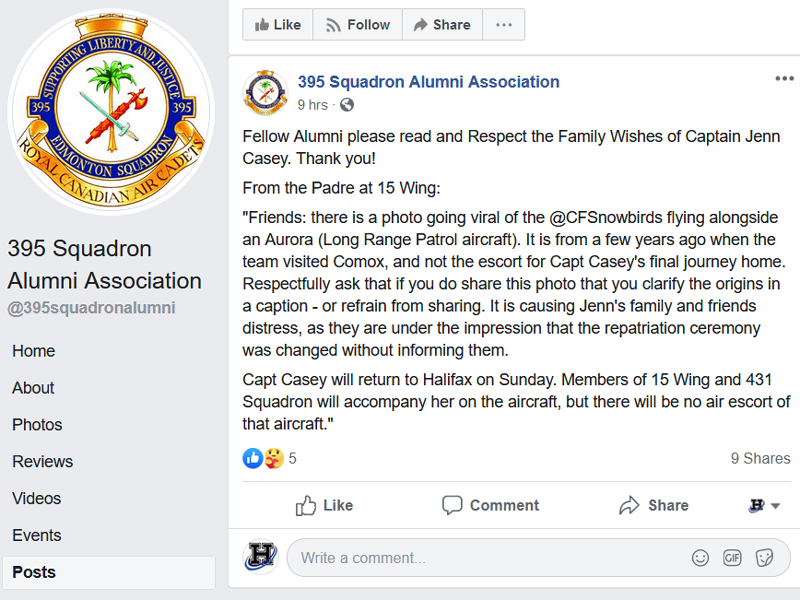Open the Photos section in sidebar
The height and width of the screenshot is (600, 800).
click(x=37, y=424)
